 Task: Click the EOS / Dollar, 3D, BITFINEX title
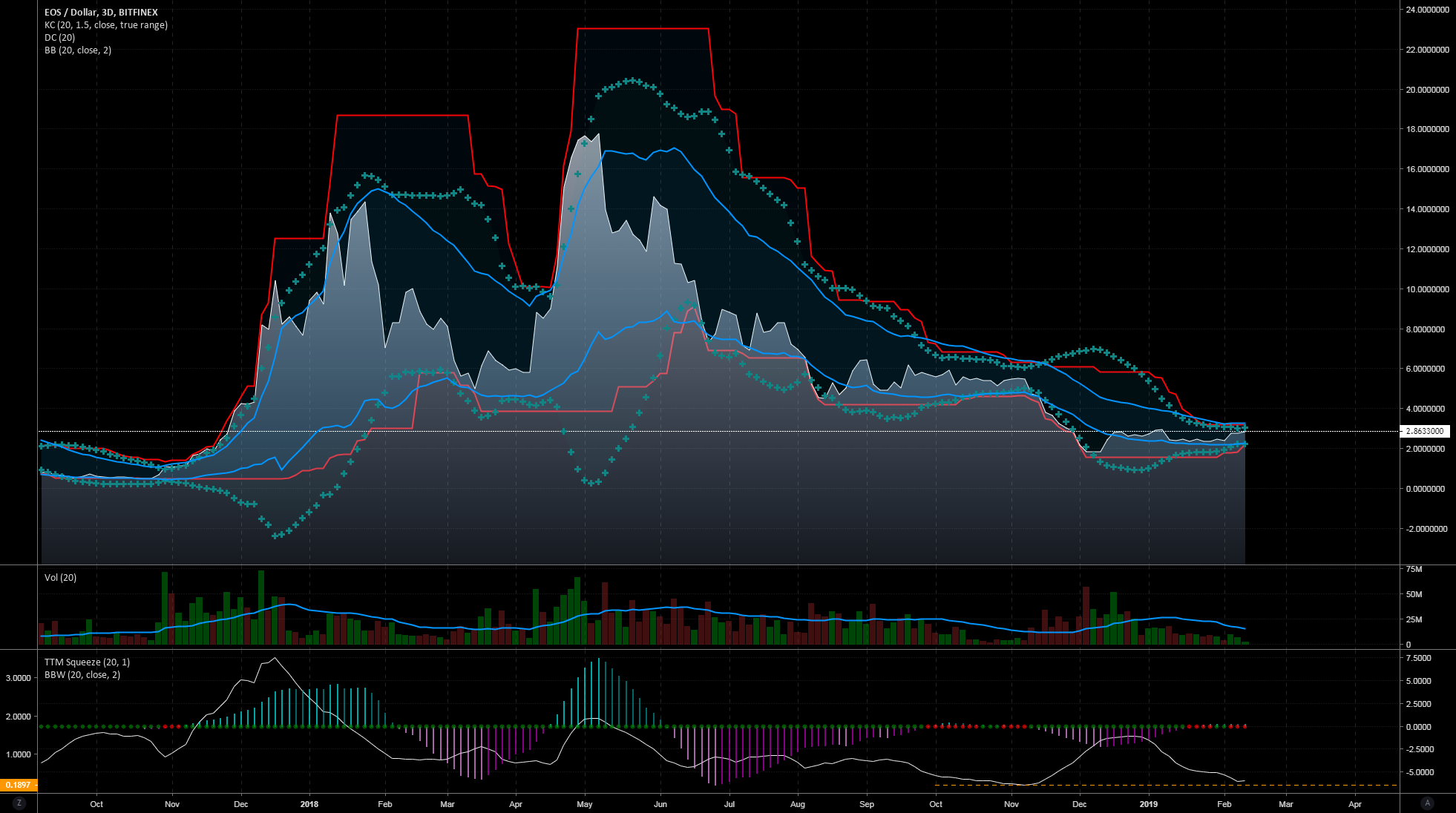coord(101,13)
